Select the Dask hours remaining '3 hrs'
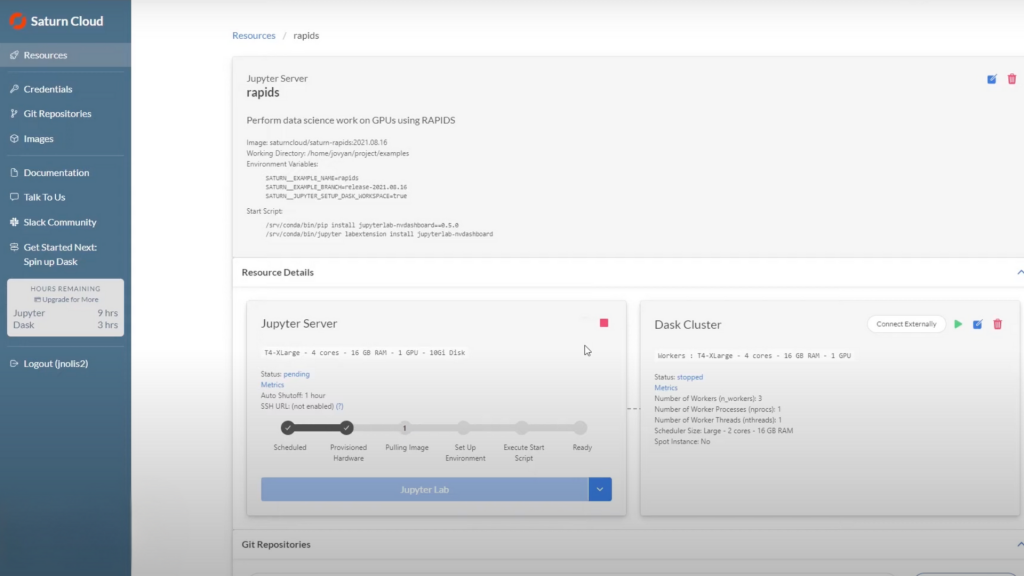Image resolution: width=1024 pixels, height=576 pixels. coord(108,325)
